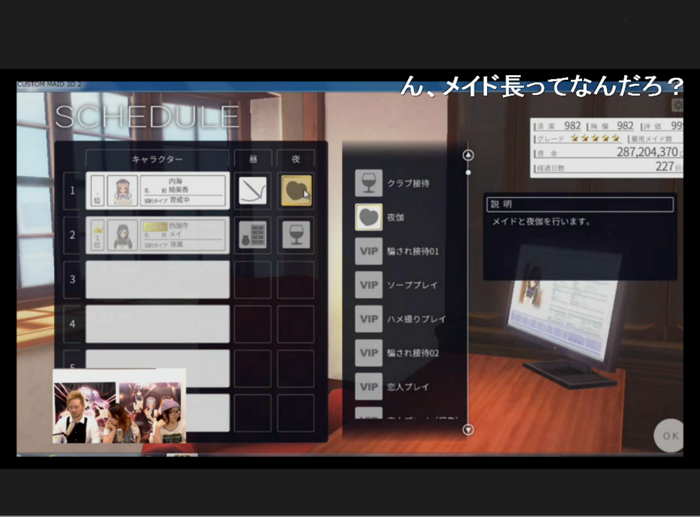The height and width of the screenshot is (517, 700).
Task: Click the scroll down arrow of task list
Action: [x=468, y=429]
